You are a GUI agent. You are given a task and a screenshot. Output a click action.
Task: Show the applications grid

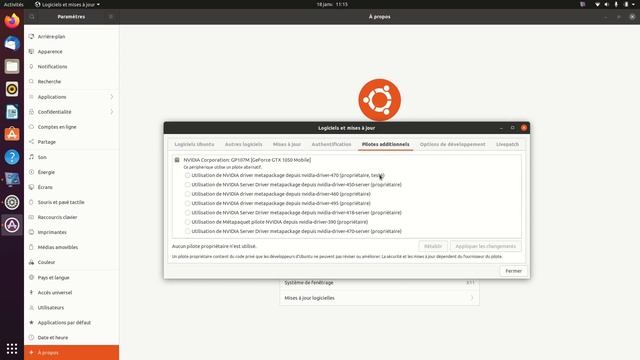pos(12,348)
